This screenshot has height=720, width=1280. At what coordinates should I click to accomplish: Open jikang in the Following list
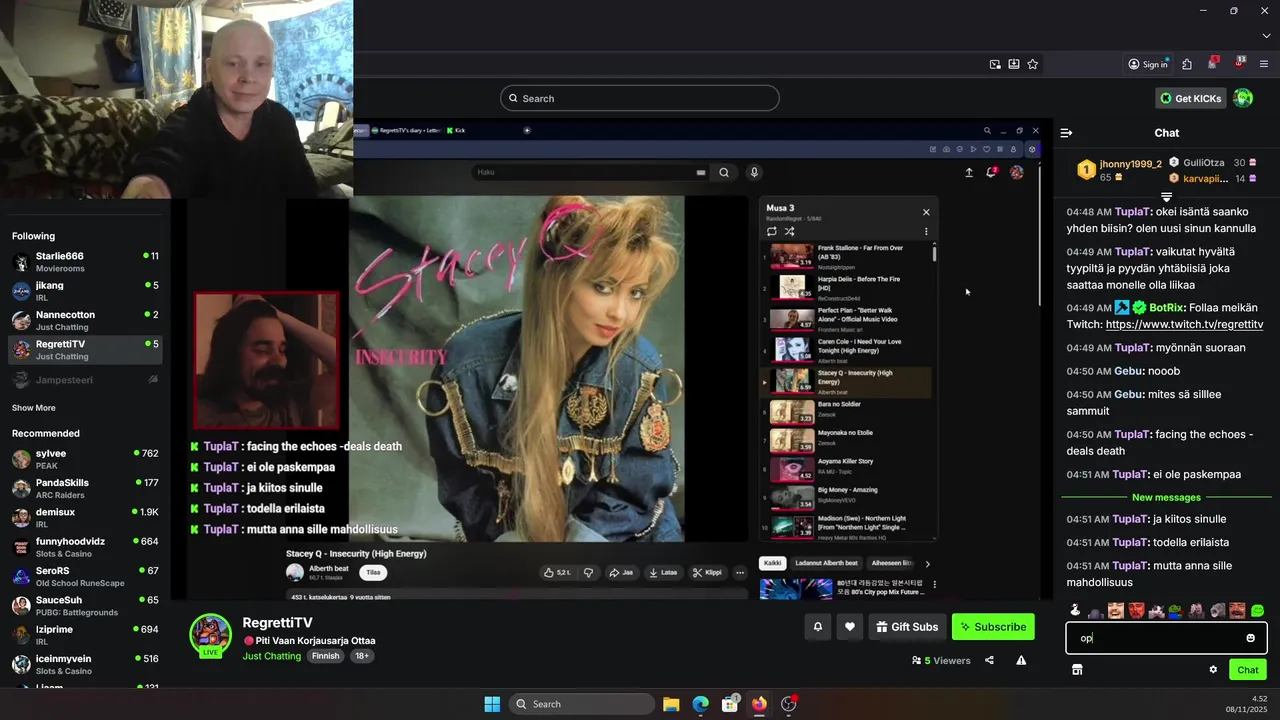pos(84,291)
